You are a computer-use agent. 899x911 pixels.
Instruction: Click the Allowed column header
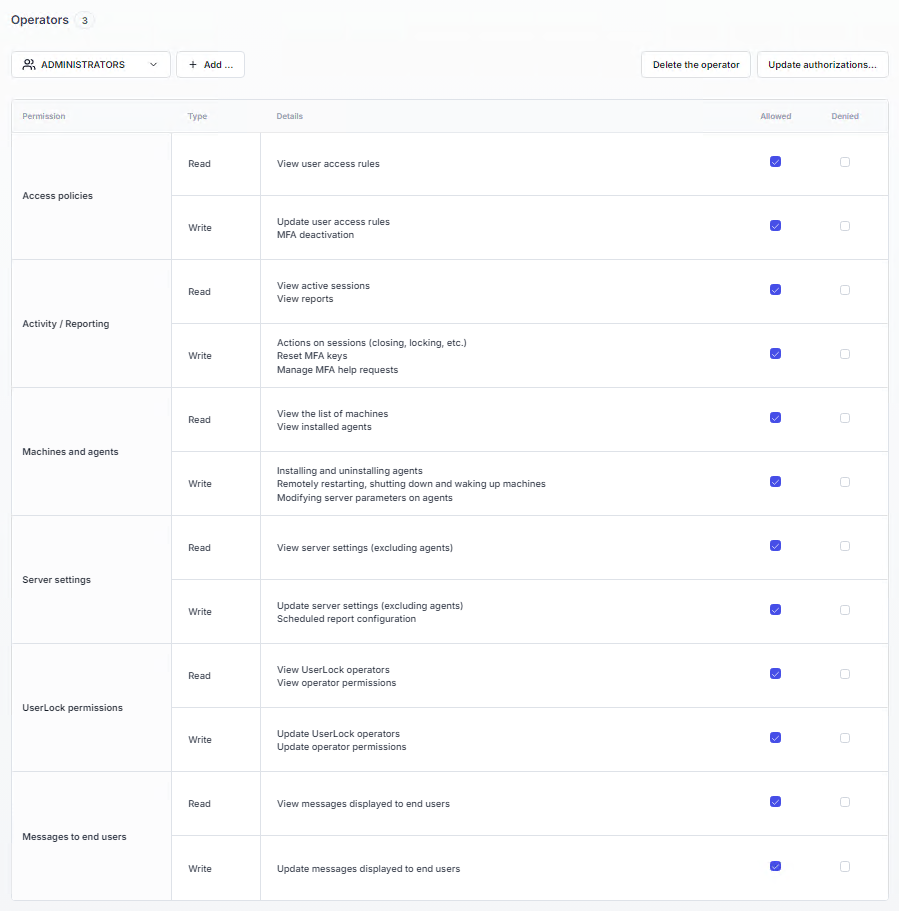pyautogui.click(x=775, y=116)
